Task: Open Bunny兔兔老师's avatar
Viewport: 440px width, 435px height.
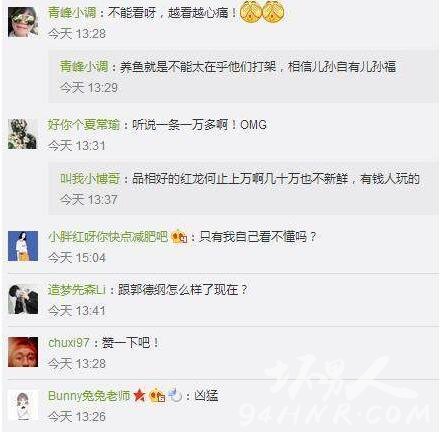Action: coord(23,405)
